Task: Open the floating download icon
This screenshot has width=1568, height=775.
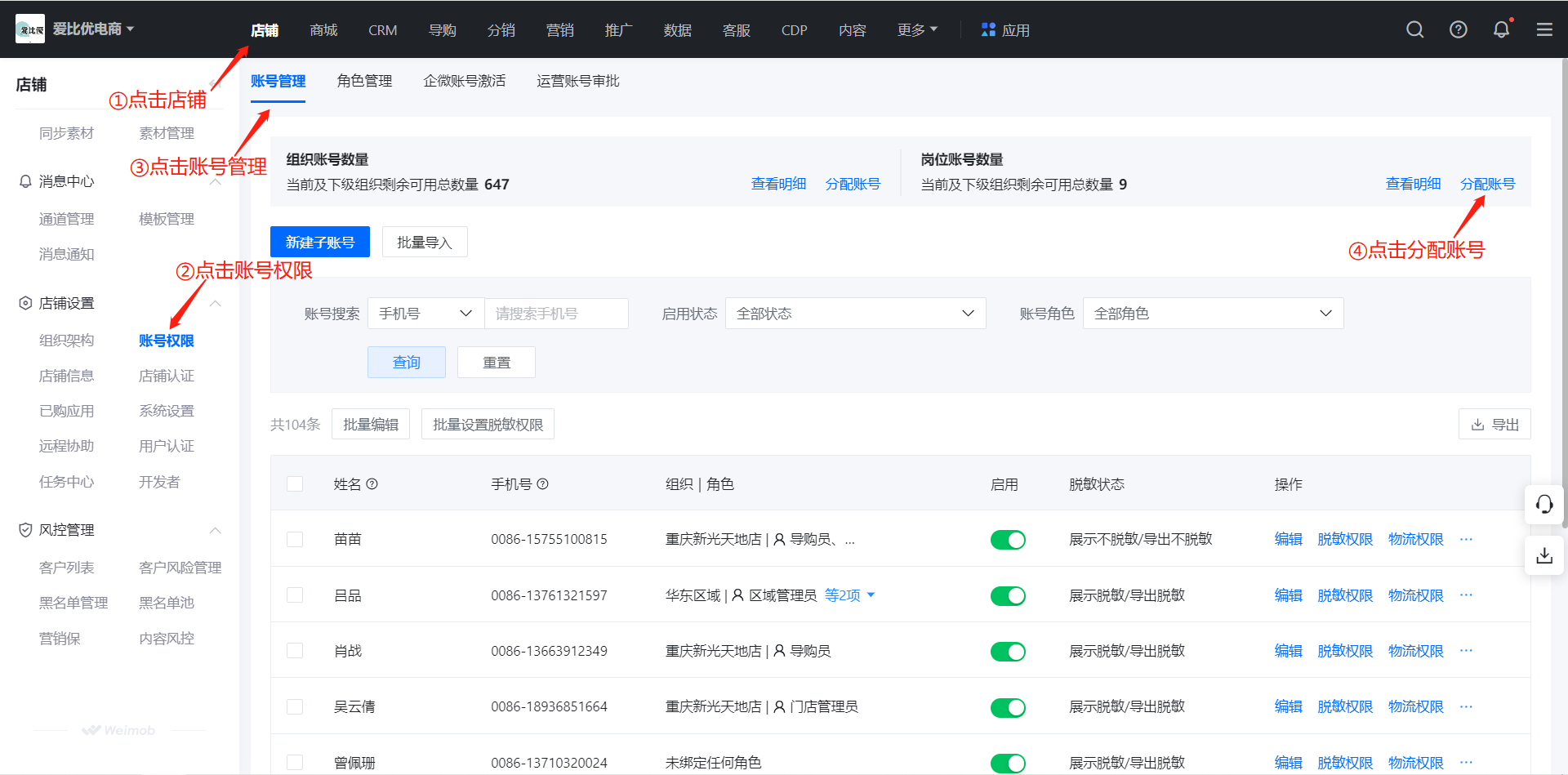Action: [1544, 555]
